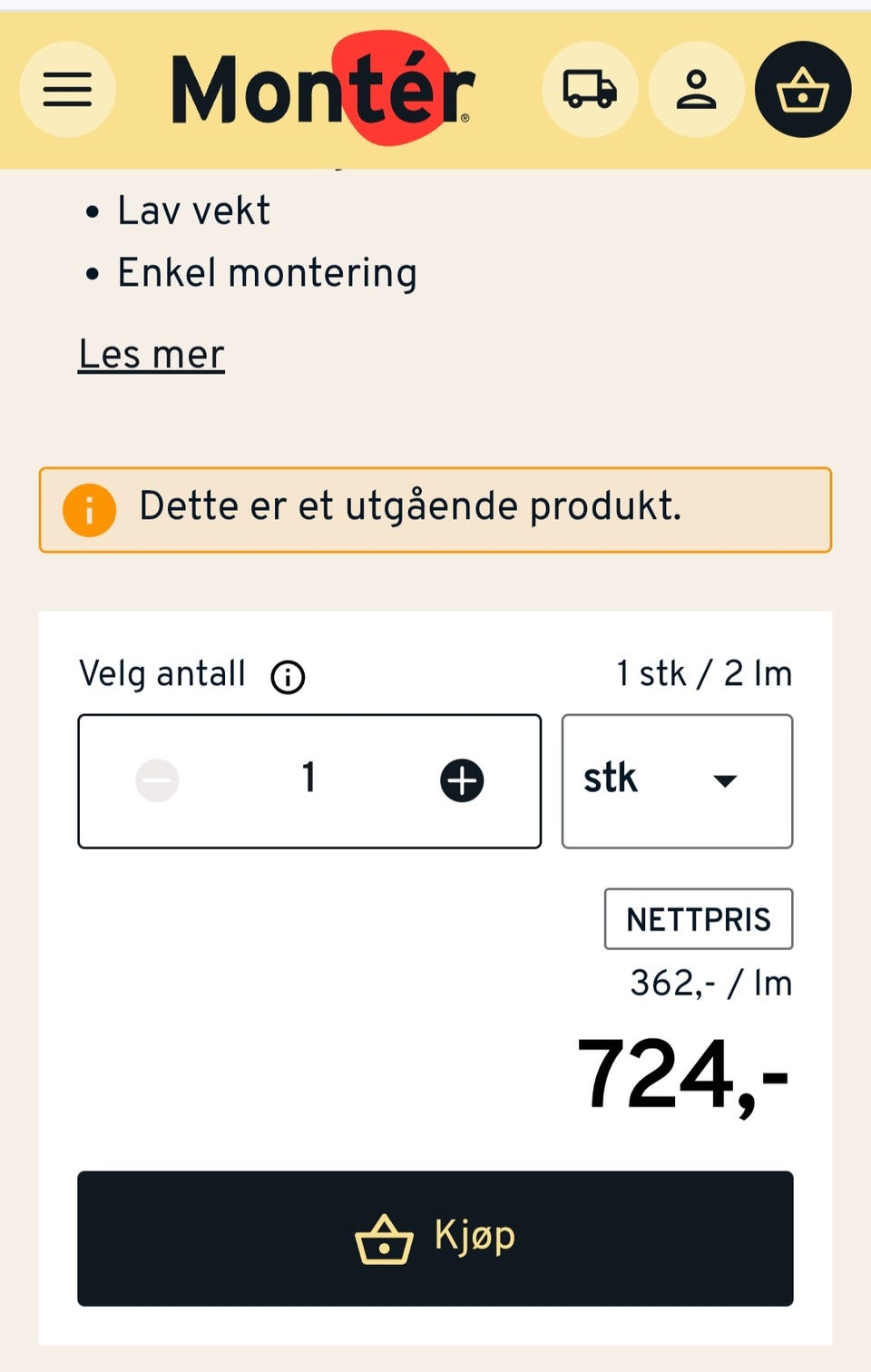Viewport: 871px width, 1372px height.
Task: Click the dropdown arrow next to stk
Action: [724, 781]
